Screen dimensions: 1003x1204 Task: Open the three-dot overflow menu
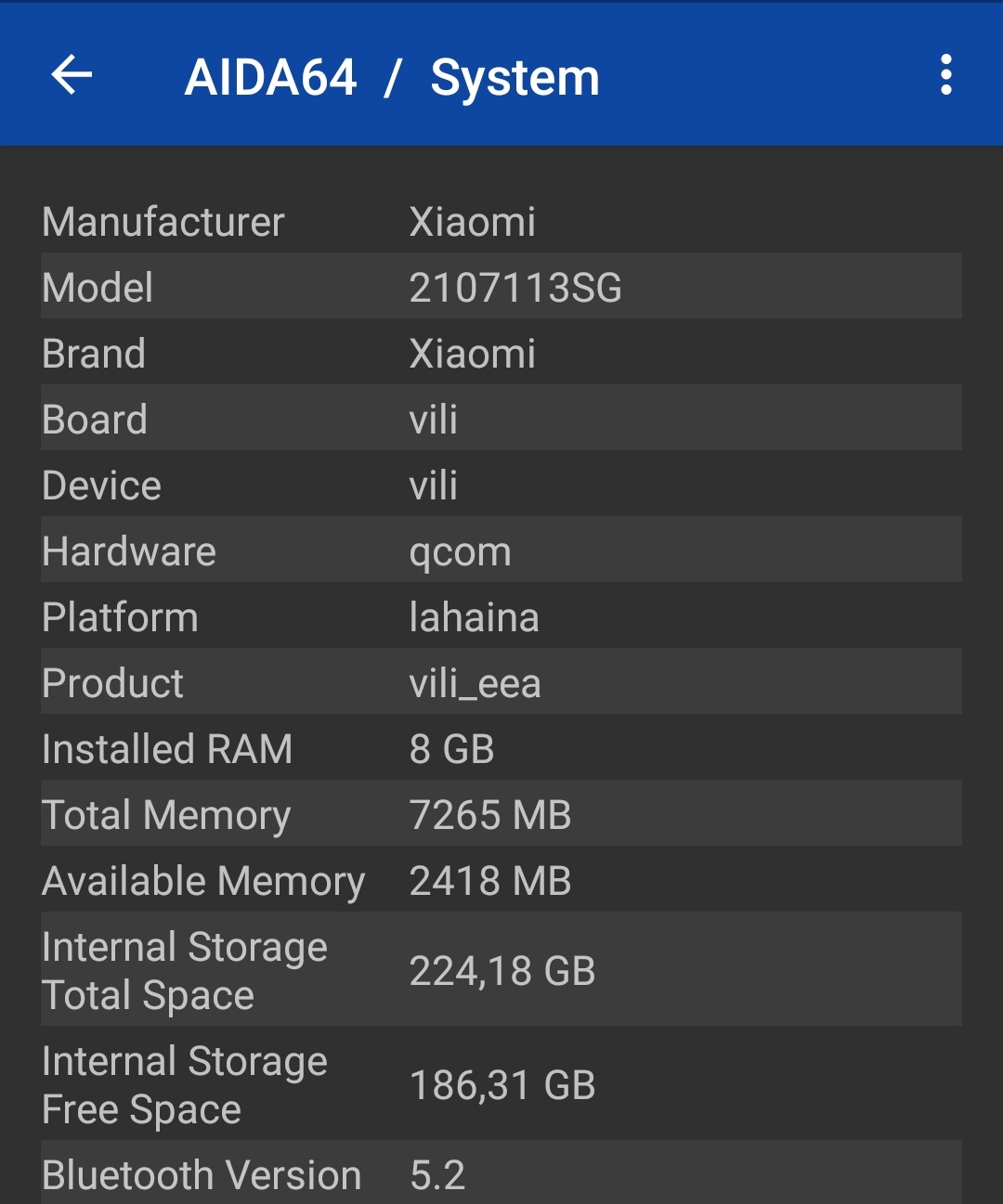point(945,75)
